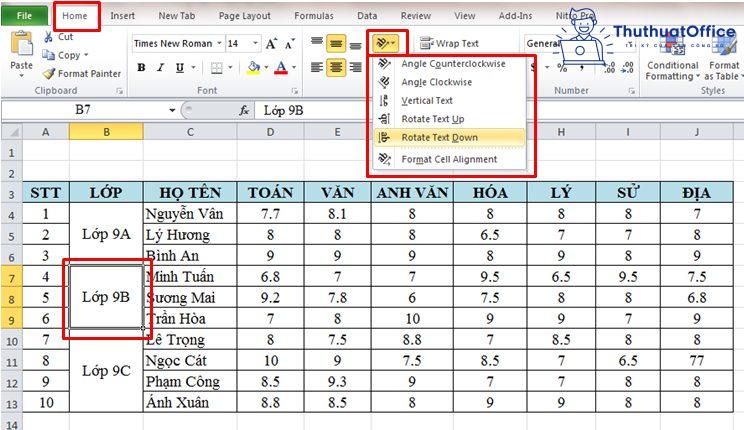Open font color dropdown arrow
The height and width of the screenshot is (430, 744).
click(x=294, y=67)
